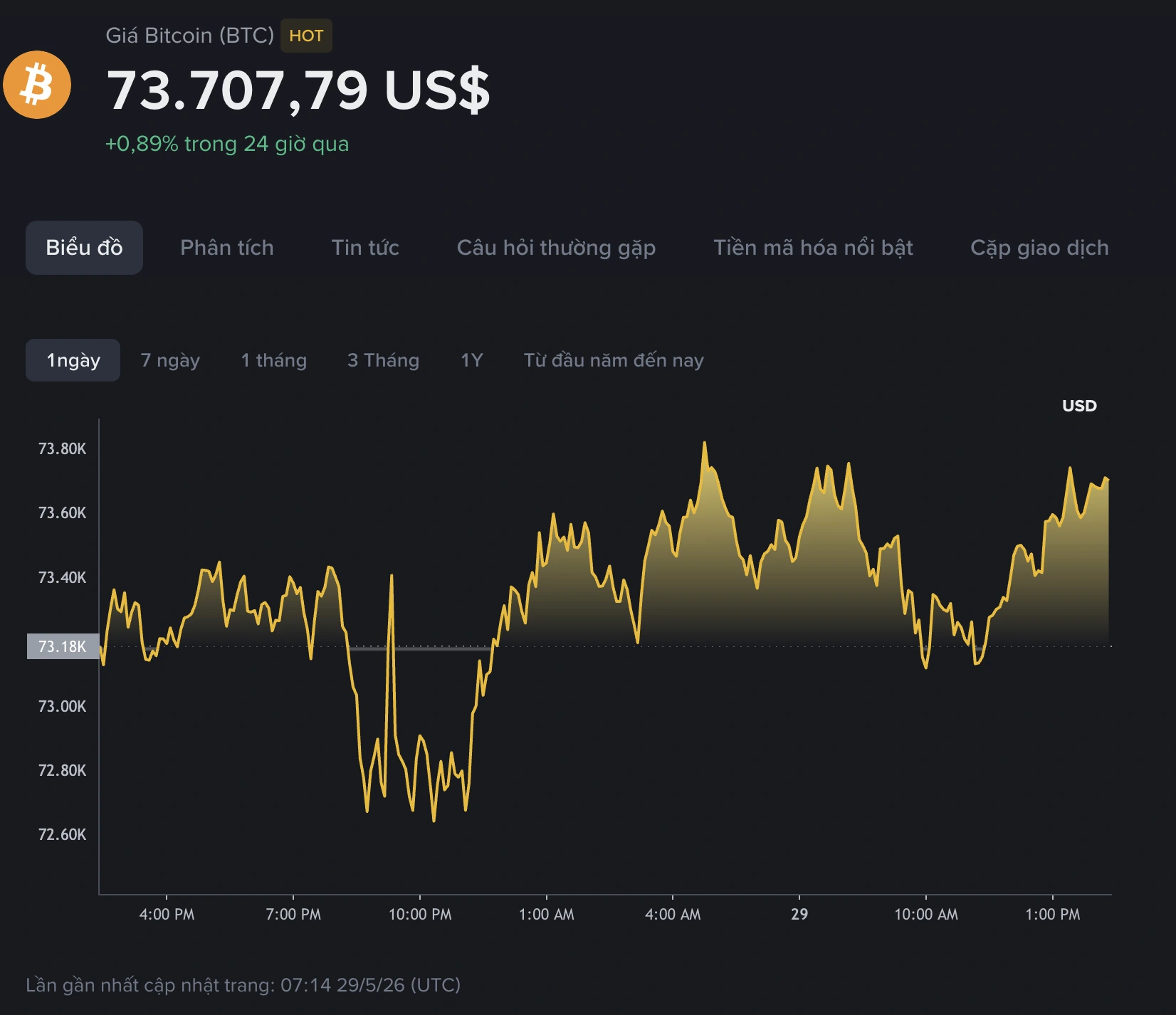The height and width of the screenshot is (1015, 1176).
Task: Click the 73.00K y-axis label
Action: click(x=62, y=706)
